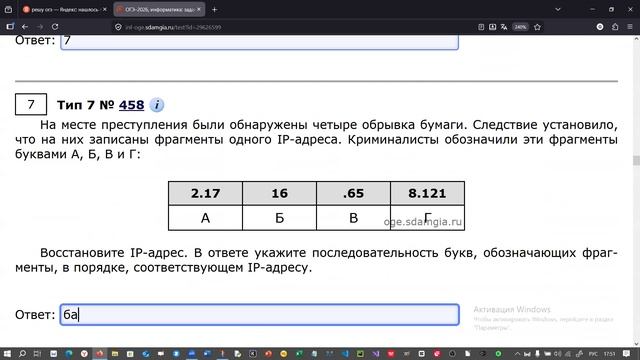This screenshot has height=360, width=640.
Task: Click the page vertical scrollbar thumb
Action: 636,160
